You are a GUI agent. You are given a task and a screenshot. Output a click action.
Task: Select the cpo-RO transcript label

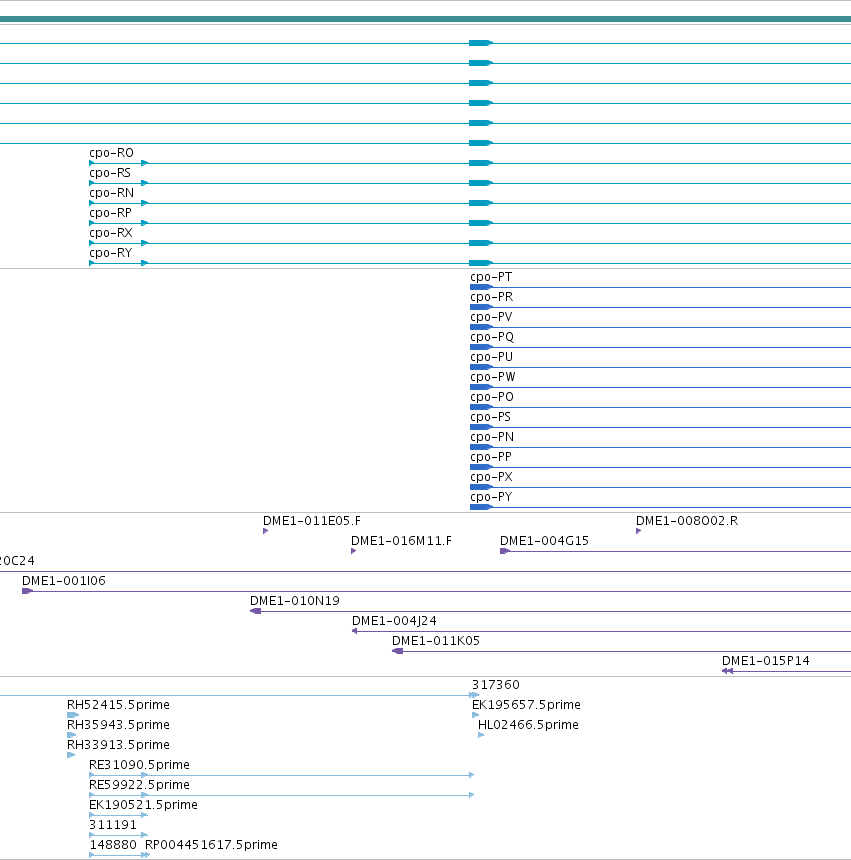click(x=111, y=153)
